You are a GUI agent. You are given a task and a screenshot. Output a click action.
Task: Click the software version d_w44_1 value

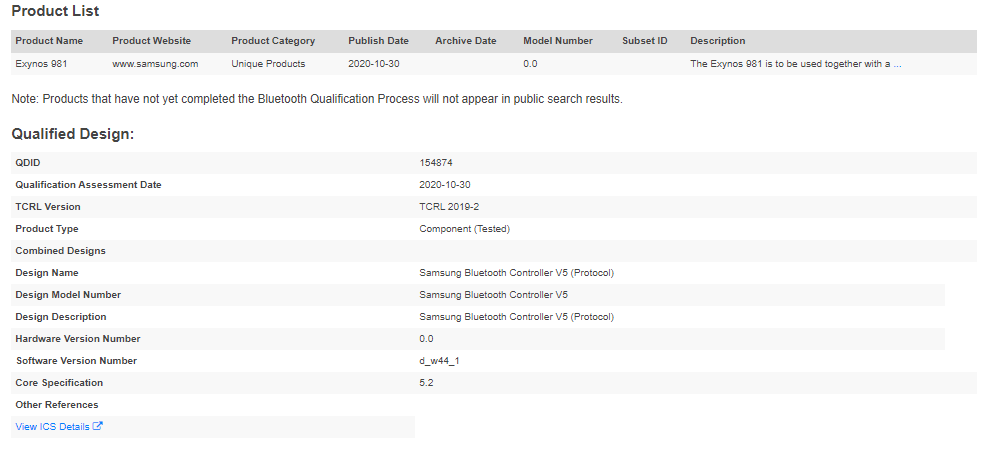(439, 361)
